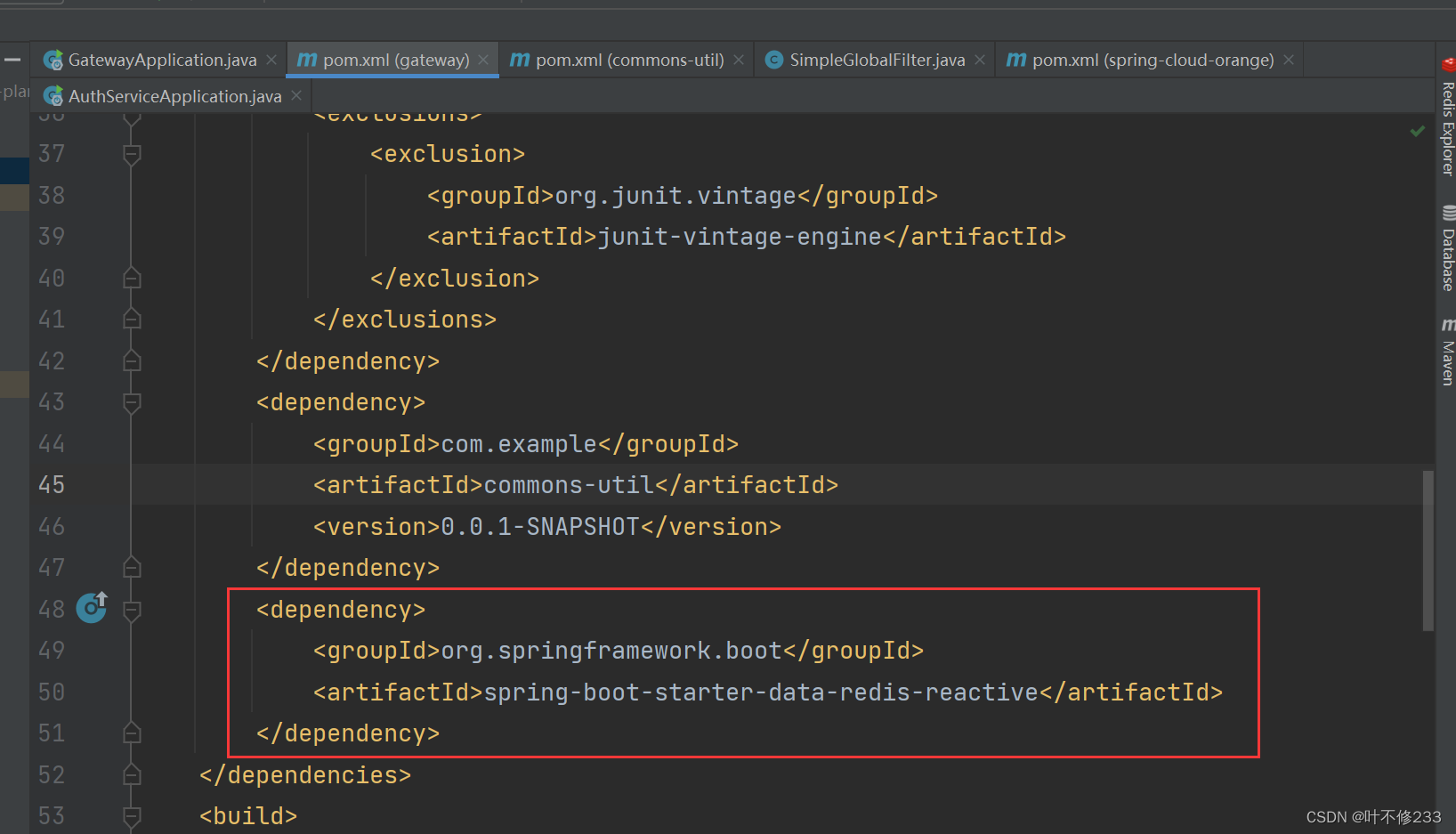This screenshot has height=834, width=1456.
Task: Fold closing dependency marker at line 47
Action: [x=132, y=567]
